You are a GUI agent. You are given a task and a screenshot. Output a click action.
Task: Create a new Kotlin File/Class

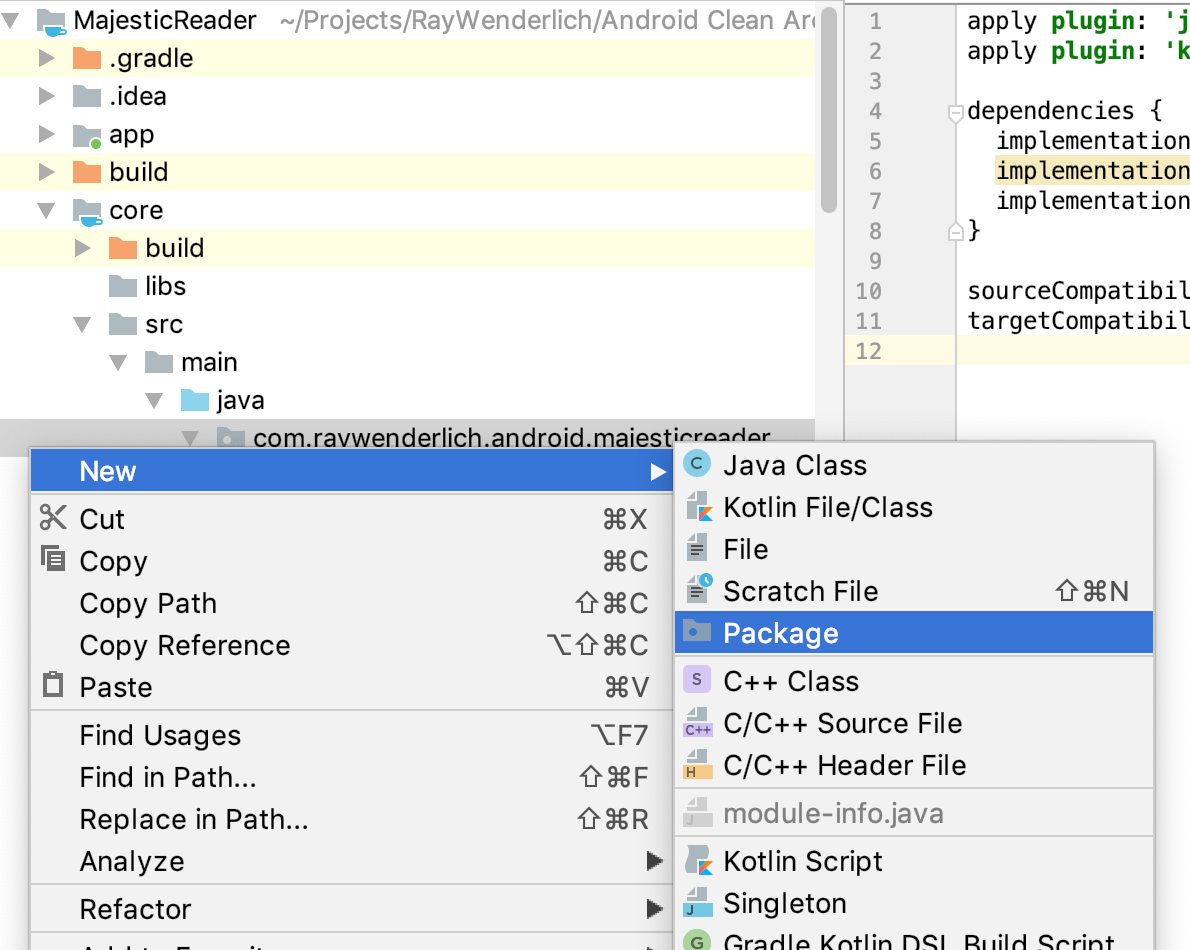pos(914,507)
